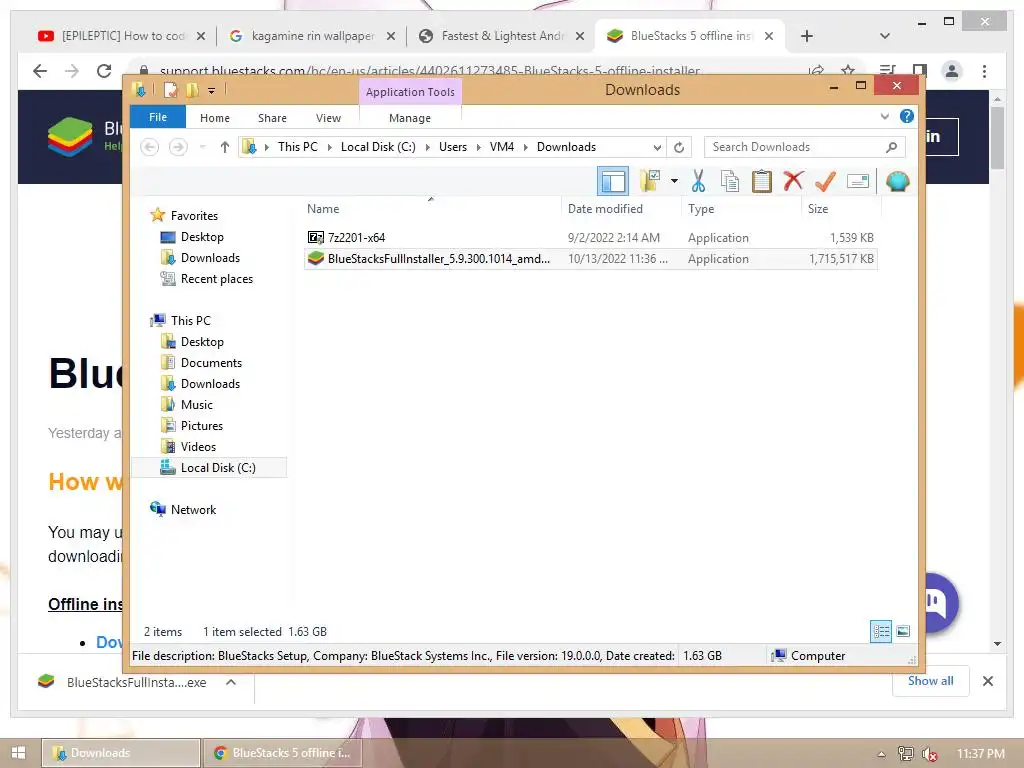
Task: Open Videos under This PC
Action: coord(188,447)
